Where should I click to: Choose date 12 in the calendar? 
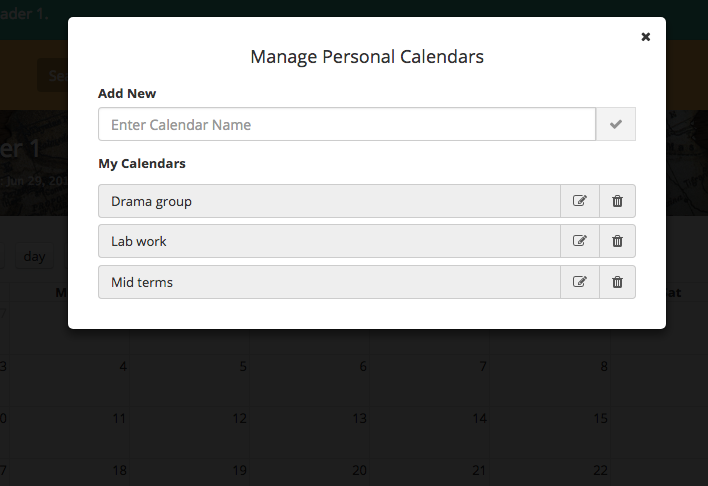pyautogui.click(x=239, y=418)
